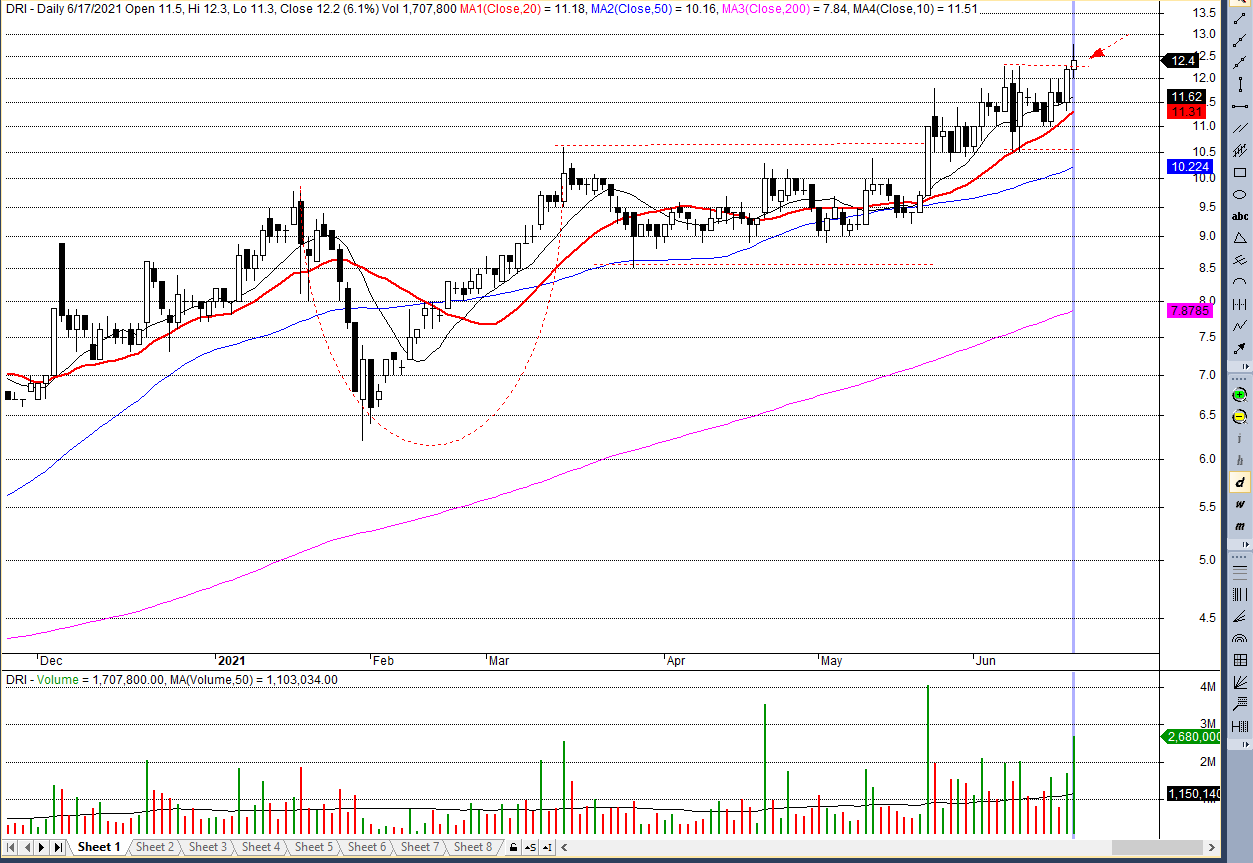Screen dimensions: 1253x863
Task: Select the ellipse drawing tool
Action: pyautogui.click(x=1240, y=195)
